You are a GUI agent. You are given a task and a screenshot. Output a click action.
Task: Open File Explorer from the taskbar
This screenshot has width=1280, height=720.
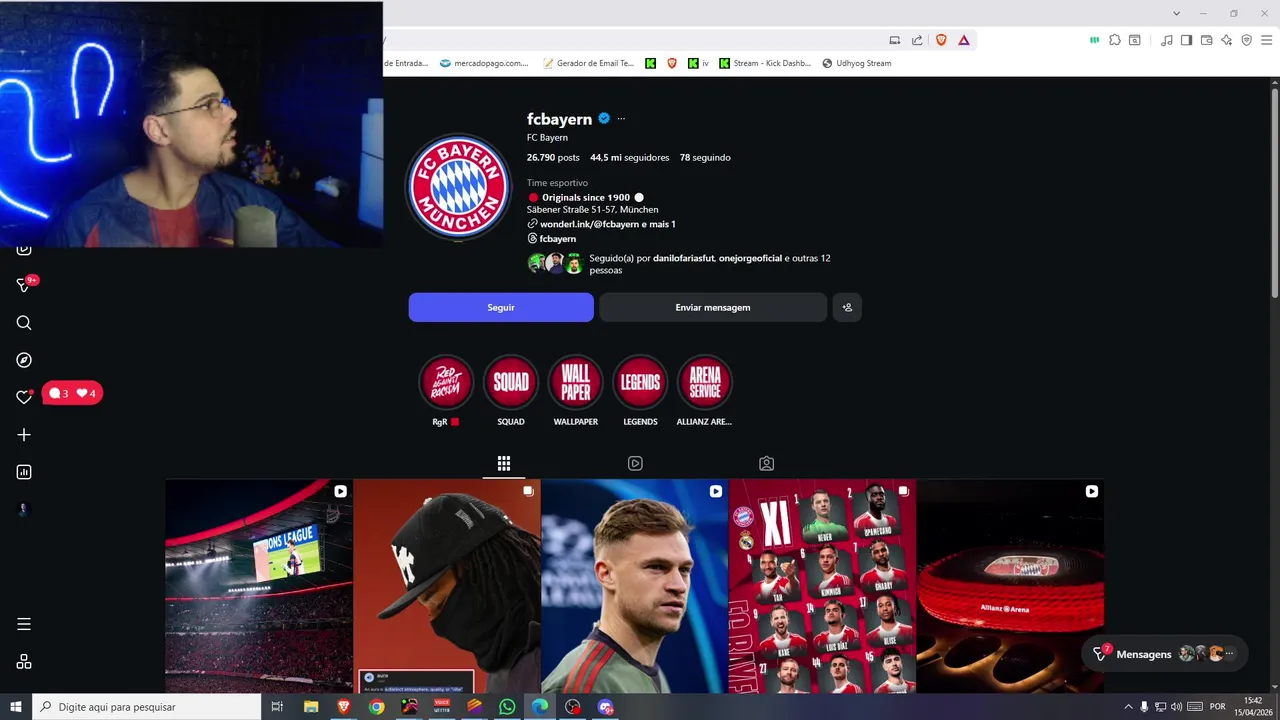pyautogui.click(x=311, y=707)
